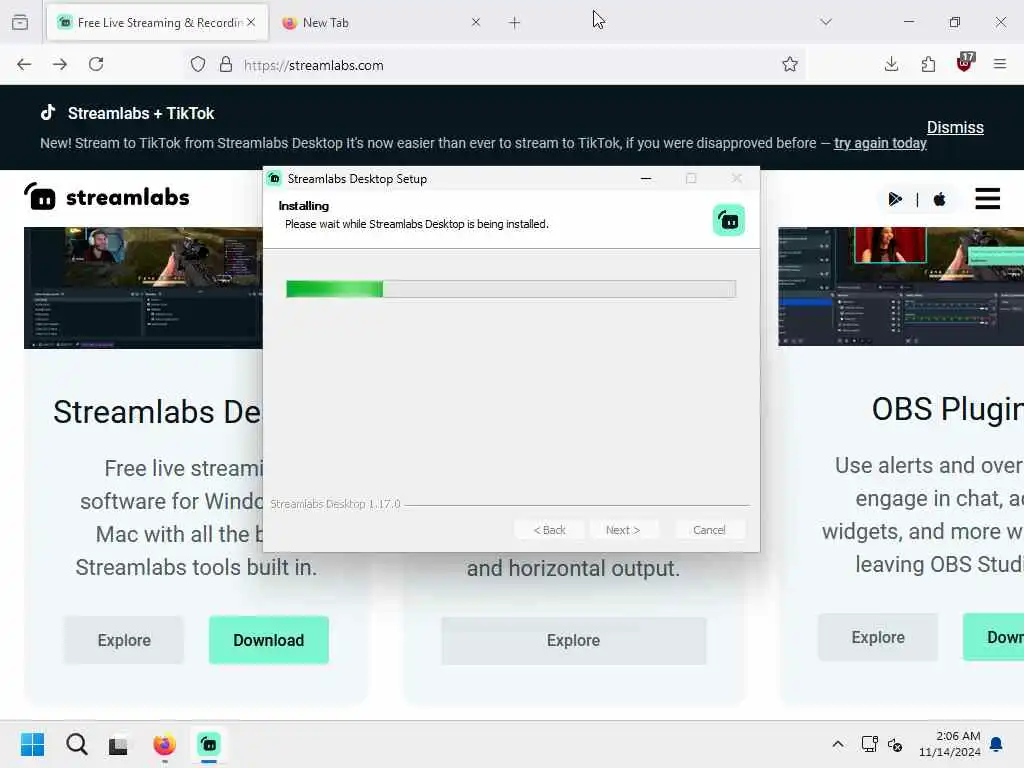Download the OBS Plugin

point(993,637)
